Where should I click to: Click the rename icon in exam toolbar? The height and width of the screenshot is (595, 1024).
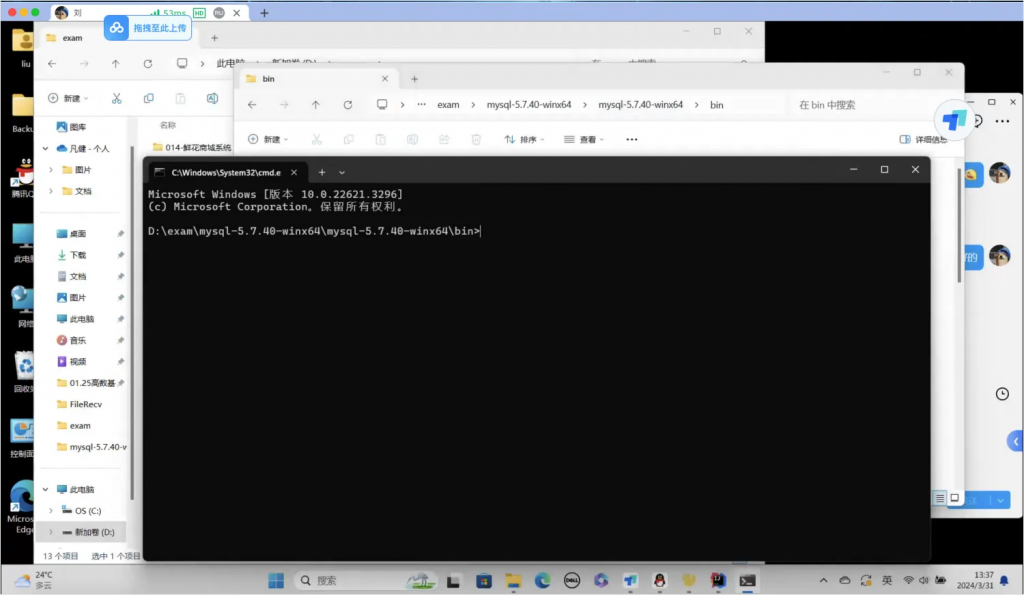click(x=212, y=98)
